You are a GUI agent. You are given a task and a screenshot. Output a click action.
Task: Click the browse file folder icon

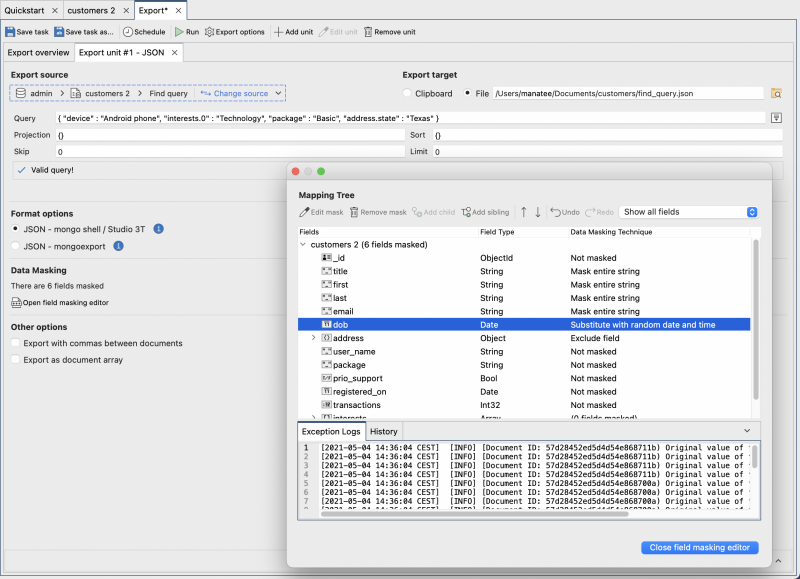pyautogui.click(x=776, y=93)
